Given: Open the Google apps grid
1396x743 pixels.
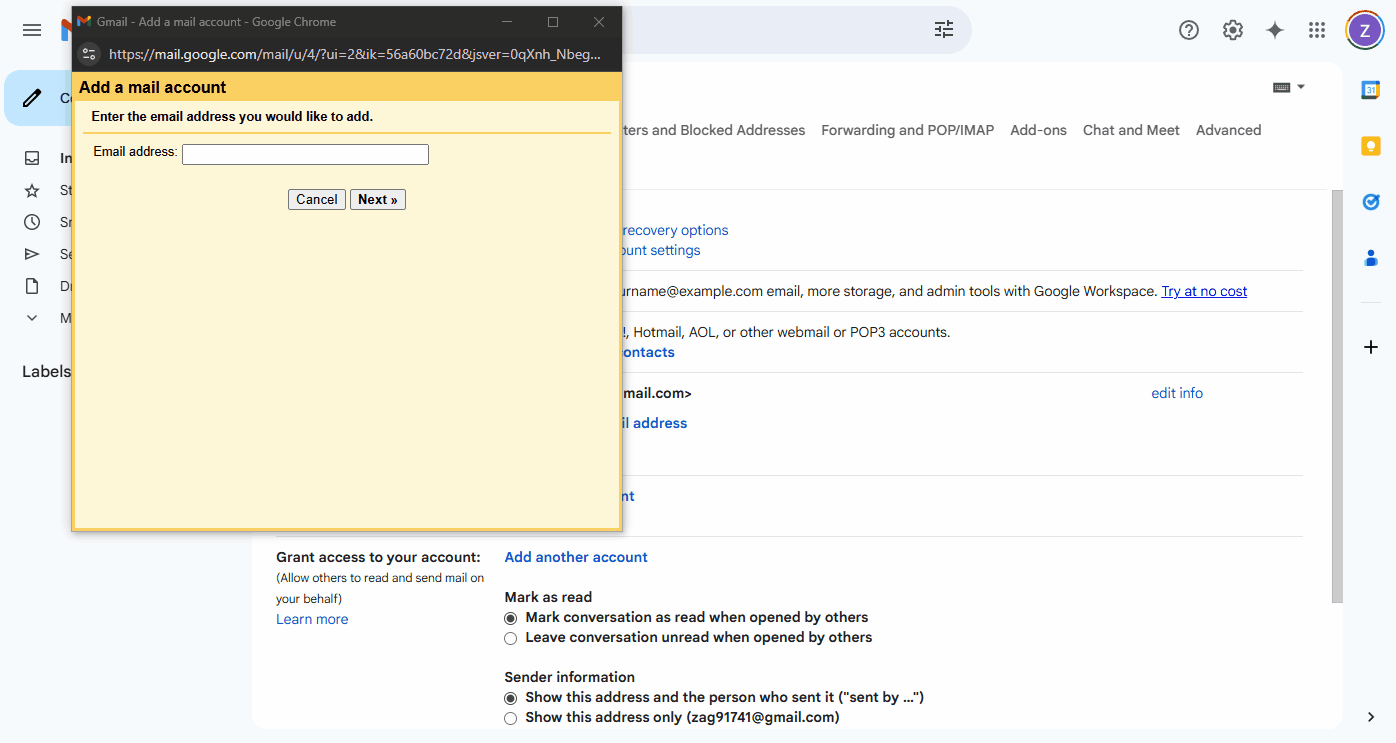Looking at the screenshot, I should pyautogui.click(x=1317, y=30).
